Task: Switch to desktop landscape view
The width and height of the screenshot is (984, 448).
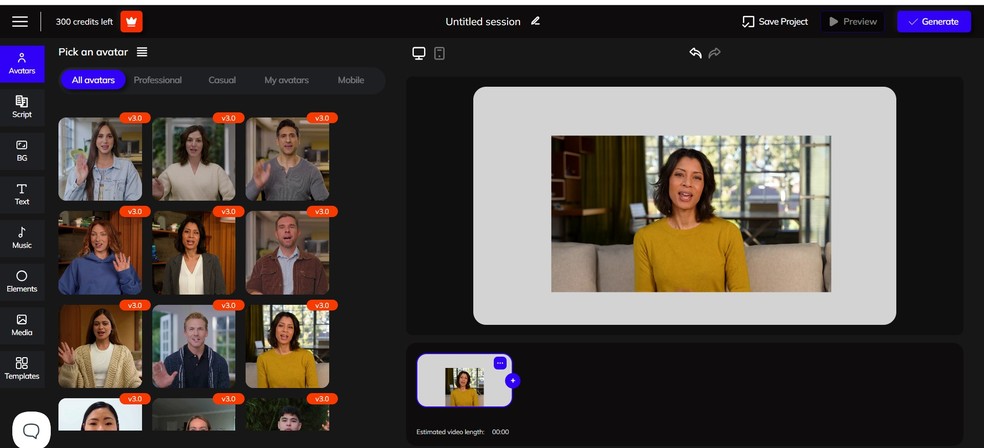Action: pos(419,53)
